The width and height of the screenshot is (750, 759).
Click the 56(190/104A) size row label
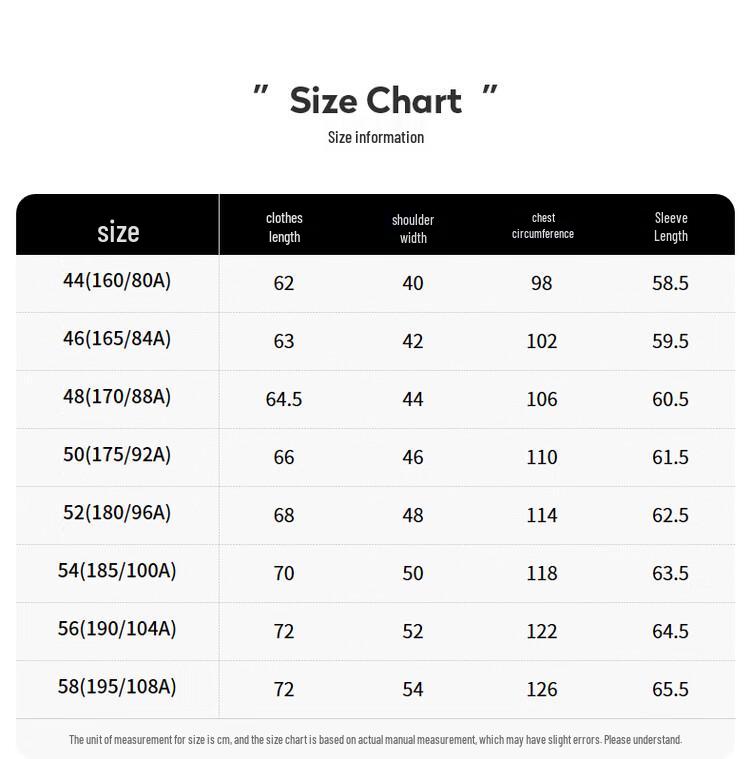tap(117, 629)
